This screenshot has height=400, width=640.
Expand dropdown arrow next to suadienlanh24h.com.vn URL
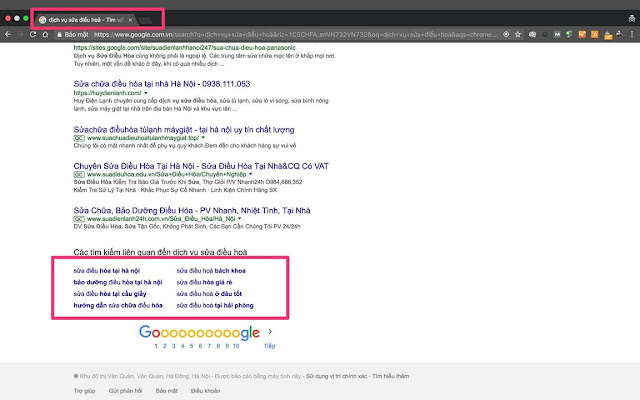240,219
